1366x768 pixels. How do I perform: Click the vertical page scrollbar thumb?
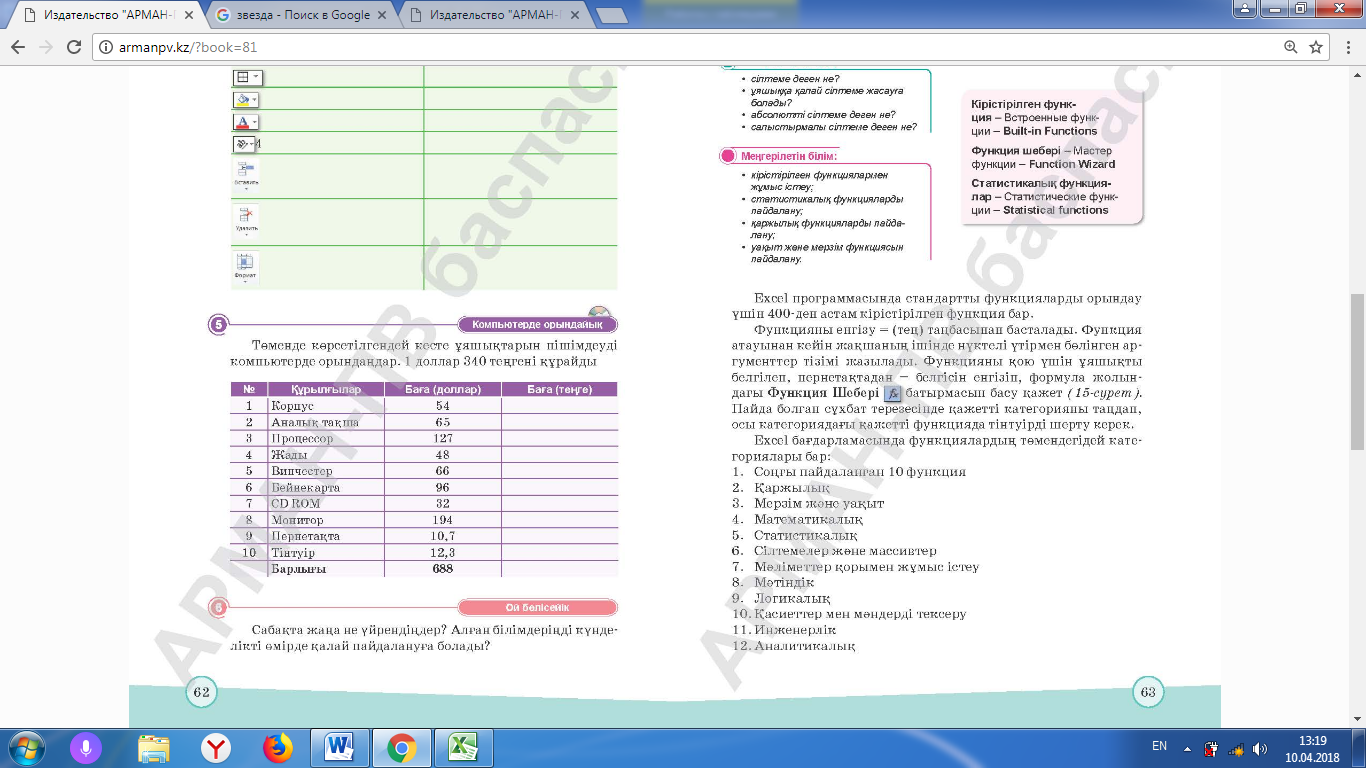1357,372
